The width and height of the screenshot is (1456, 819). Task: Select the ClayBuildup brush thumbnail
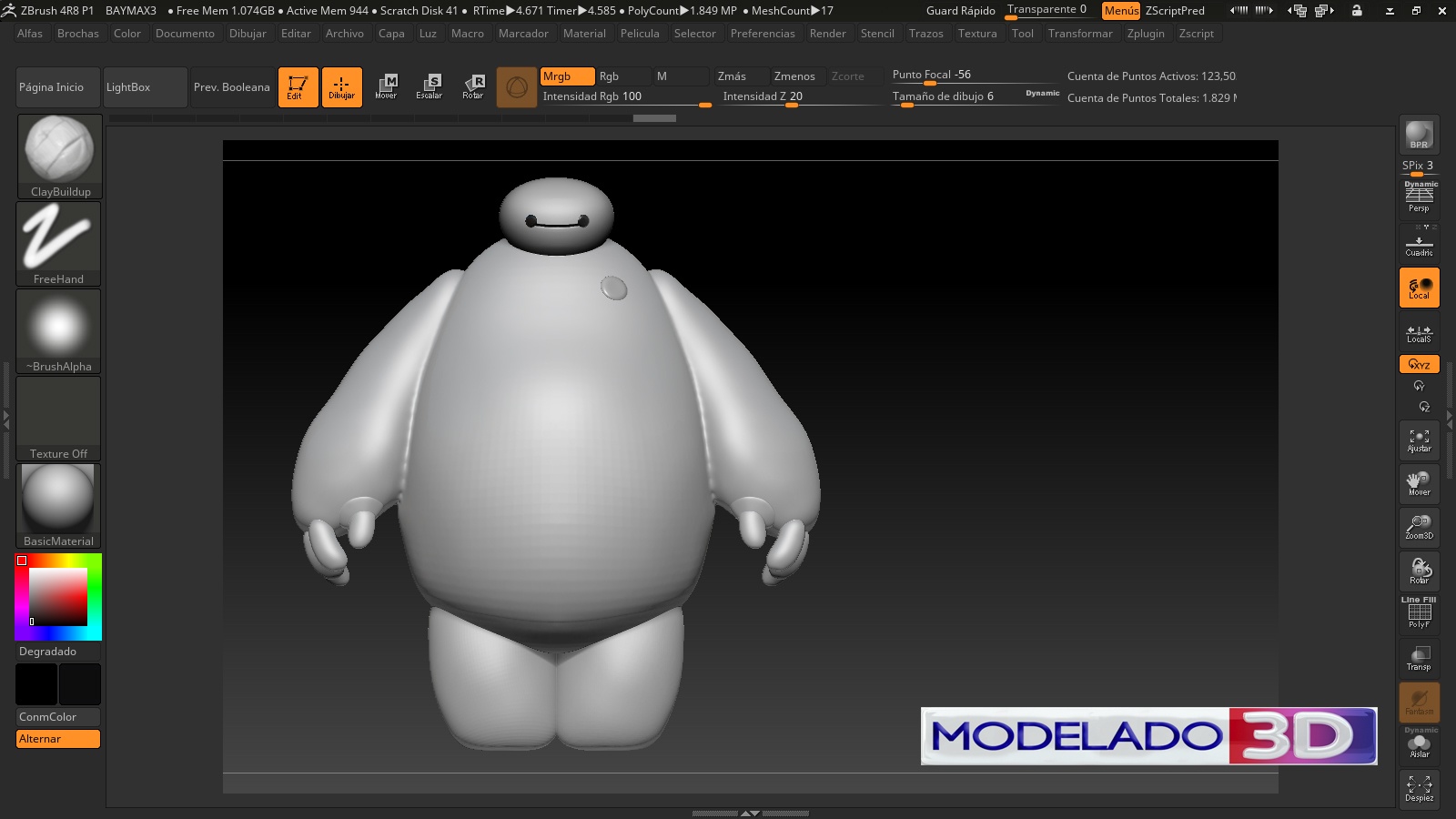click(x=58, y=156)
